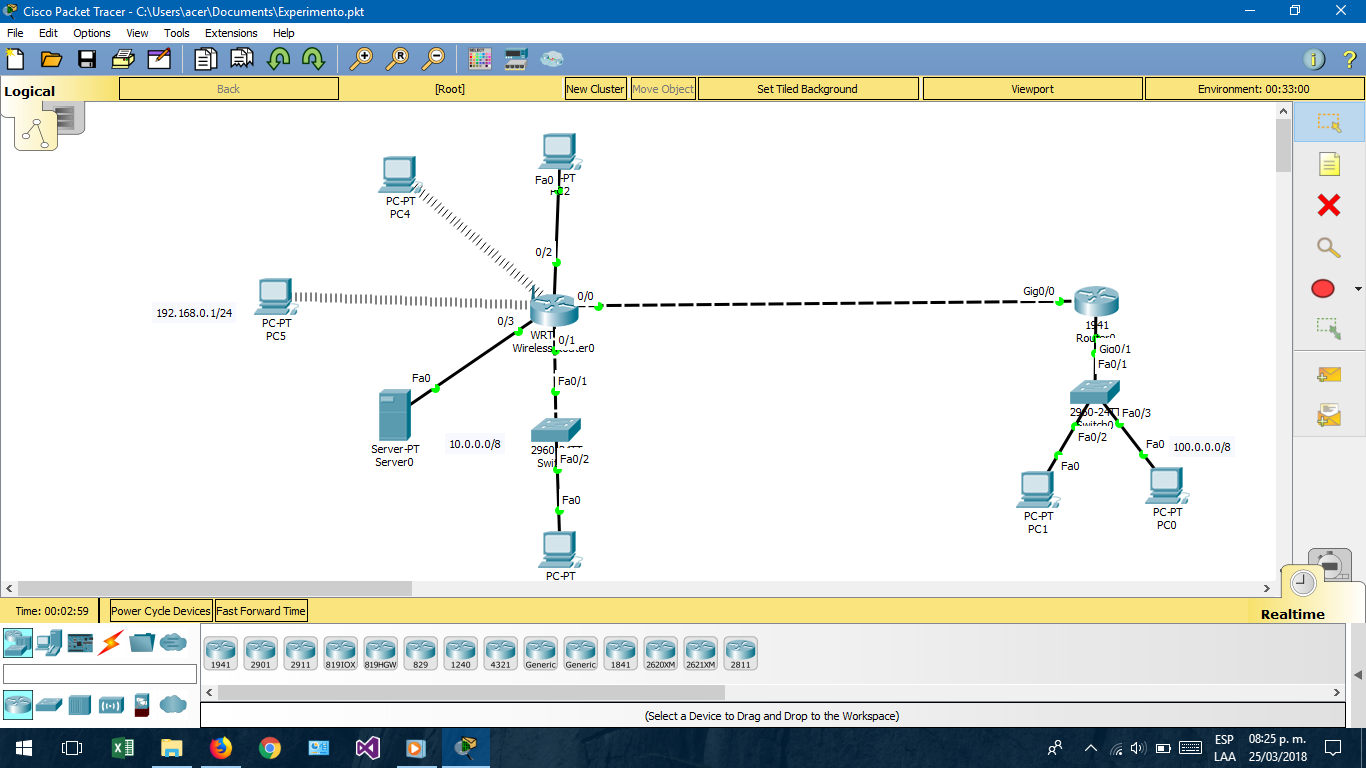The width and height of the screenshot is (1366, 768).
Task: Pick the 2911 router model
Action: (300, 653)
